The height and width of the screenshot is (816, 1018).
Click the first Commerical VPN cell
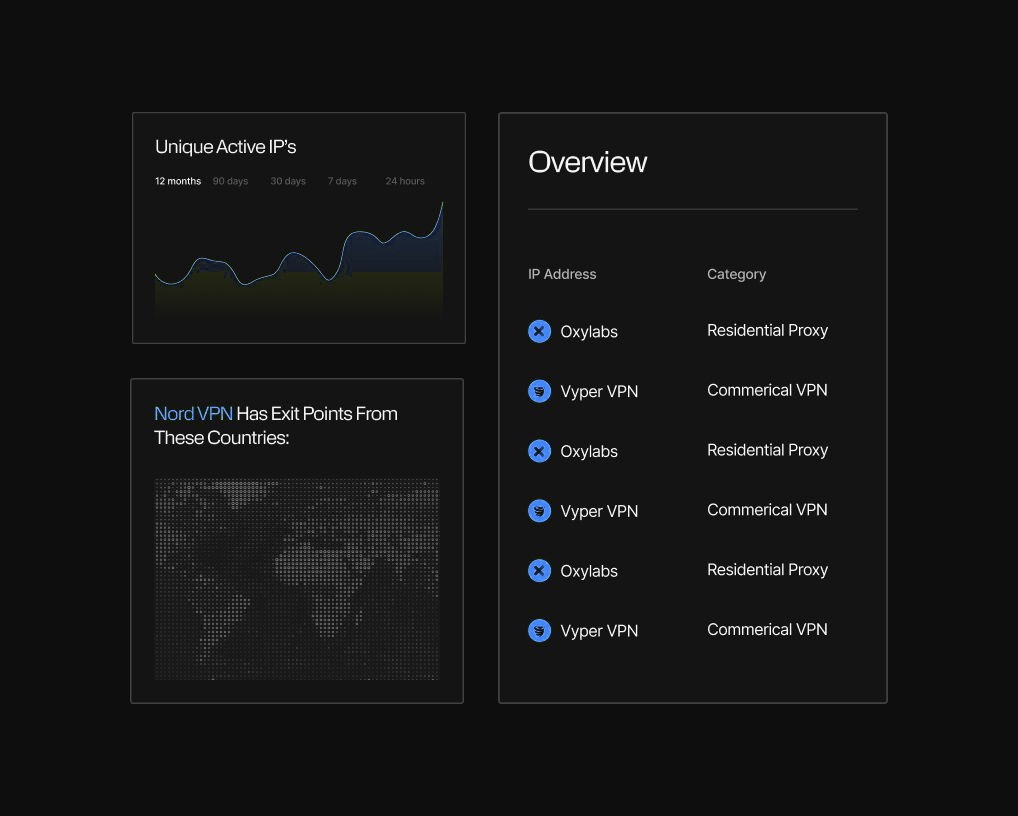point(767,390)
